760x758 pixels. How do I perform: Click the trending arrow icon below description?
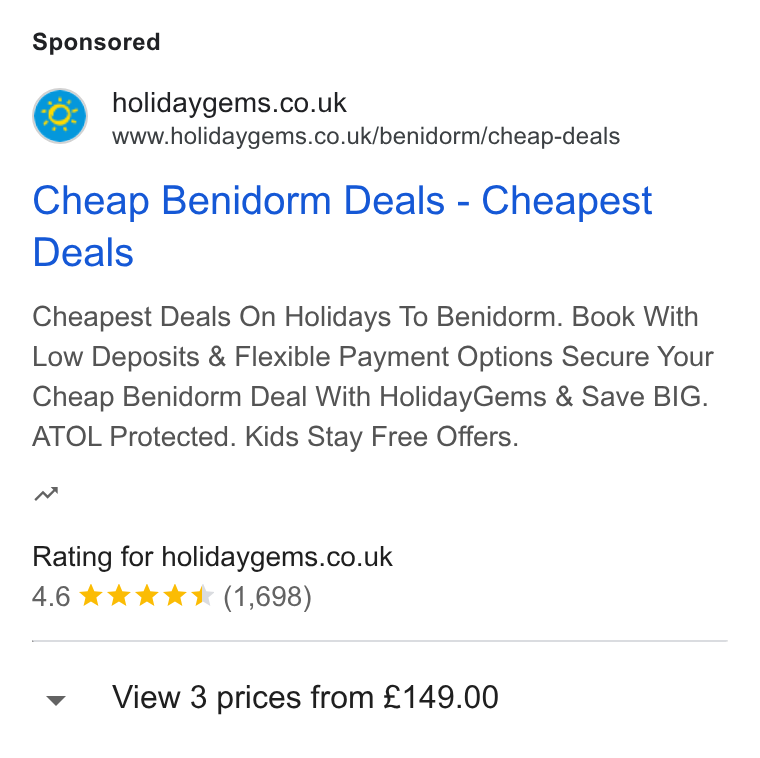(47, 494)
